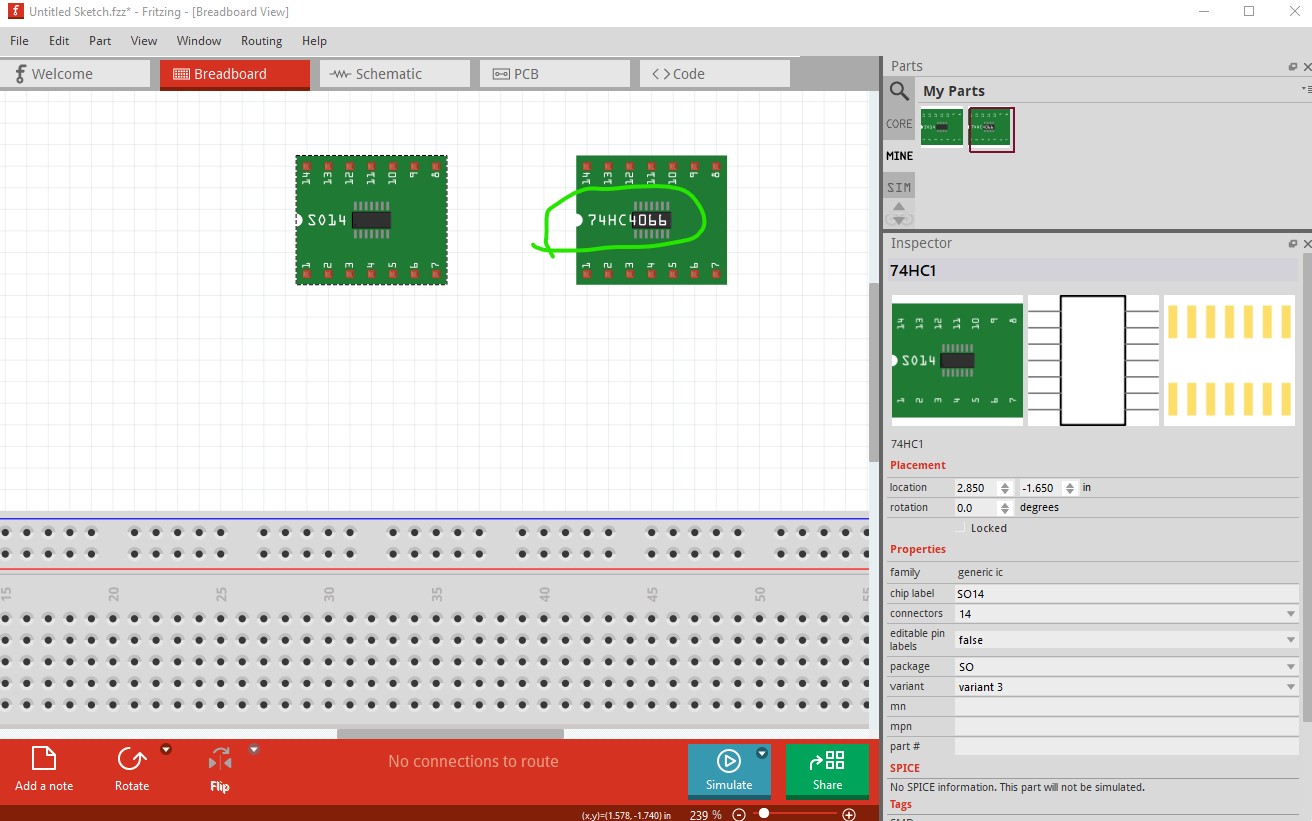Select the CORE parts bin
Viewport: 1312px width, 821px height.
coord(899,124)
